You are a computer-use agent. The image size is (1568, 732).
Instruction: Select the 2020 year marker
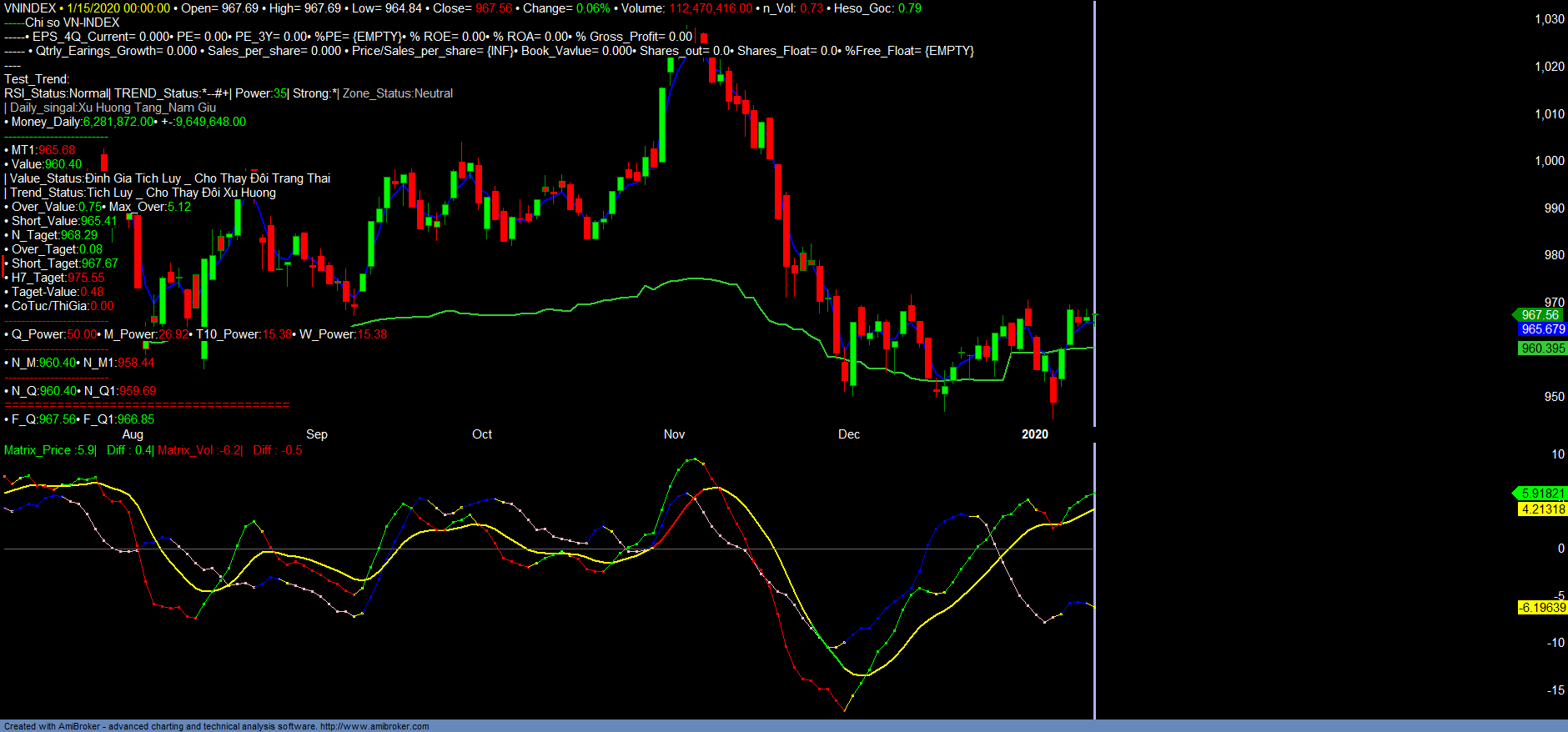click(1034, 434)
